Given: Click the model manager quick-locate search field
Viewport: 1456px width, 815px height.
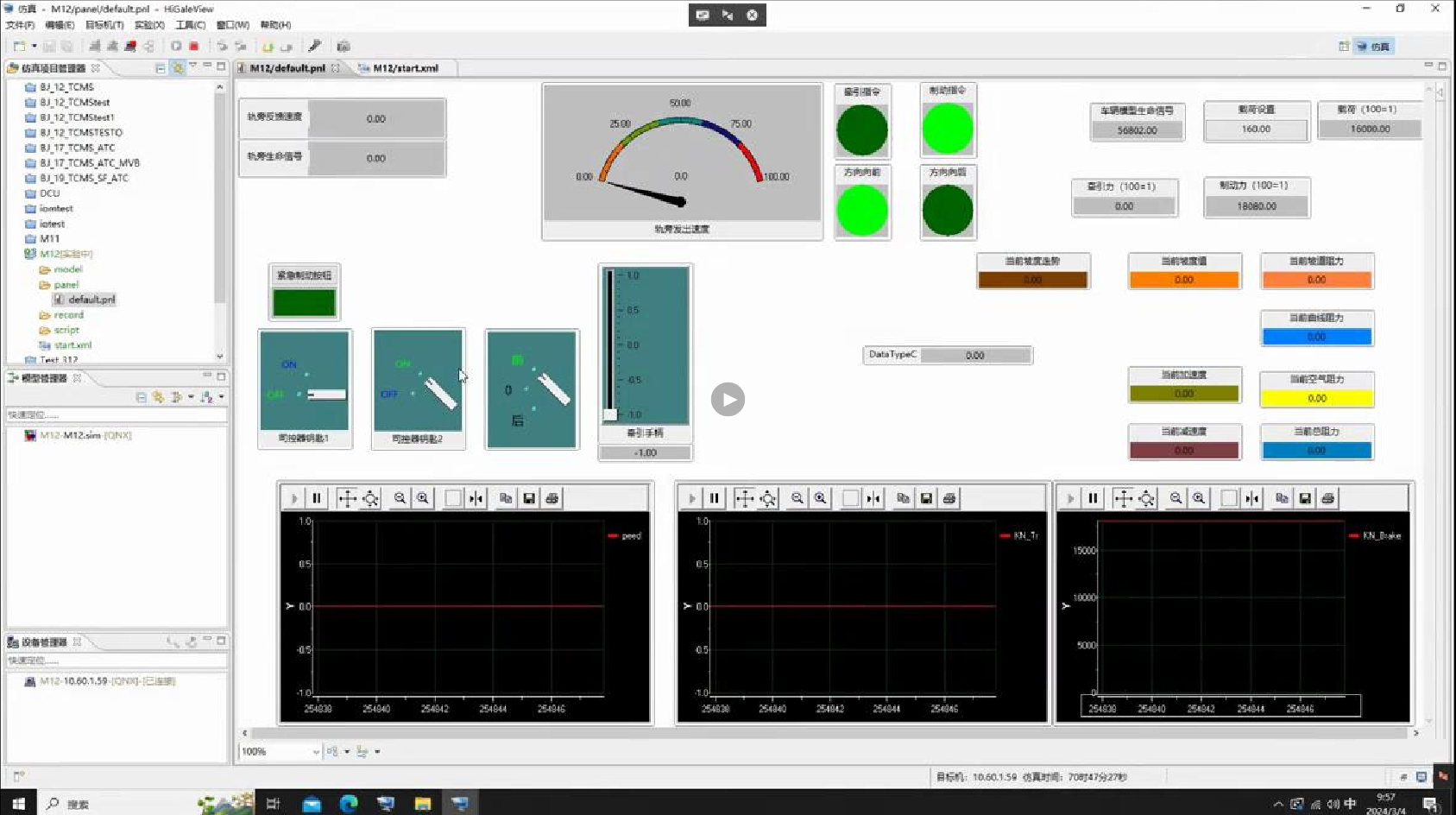Looking at the screenshot, I should [117, 415].
